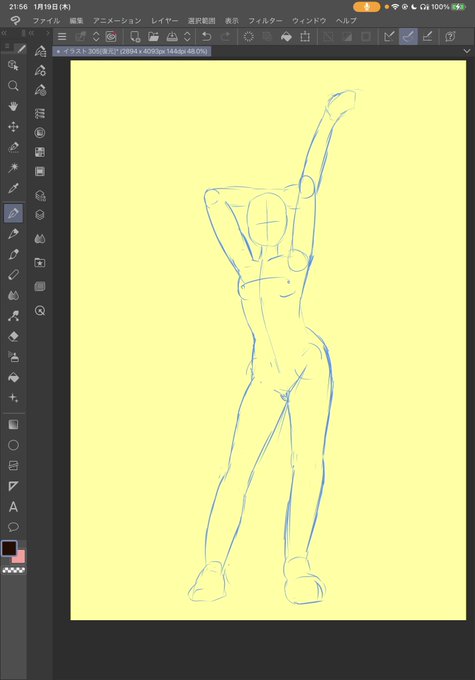Select the Blend tool with two drops
475x680 pixels.
13,295
